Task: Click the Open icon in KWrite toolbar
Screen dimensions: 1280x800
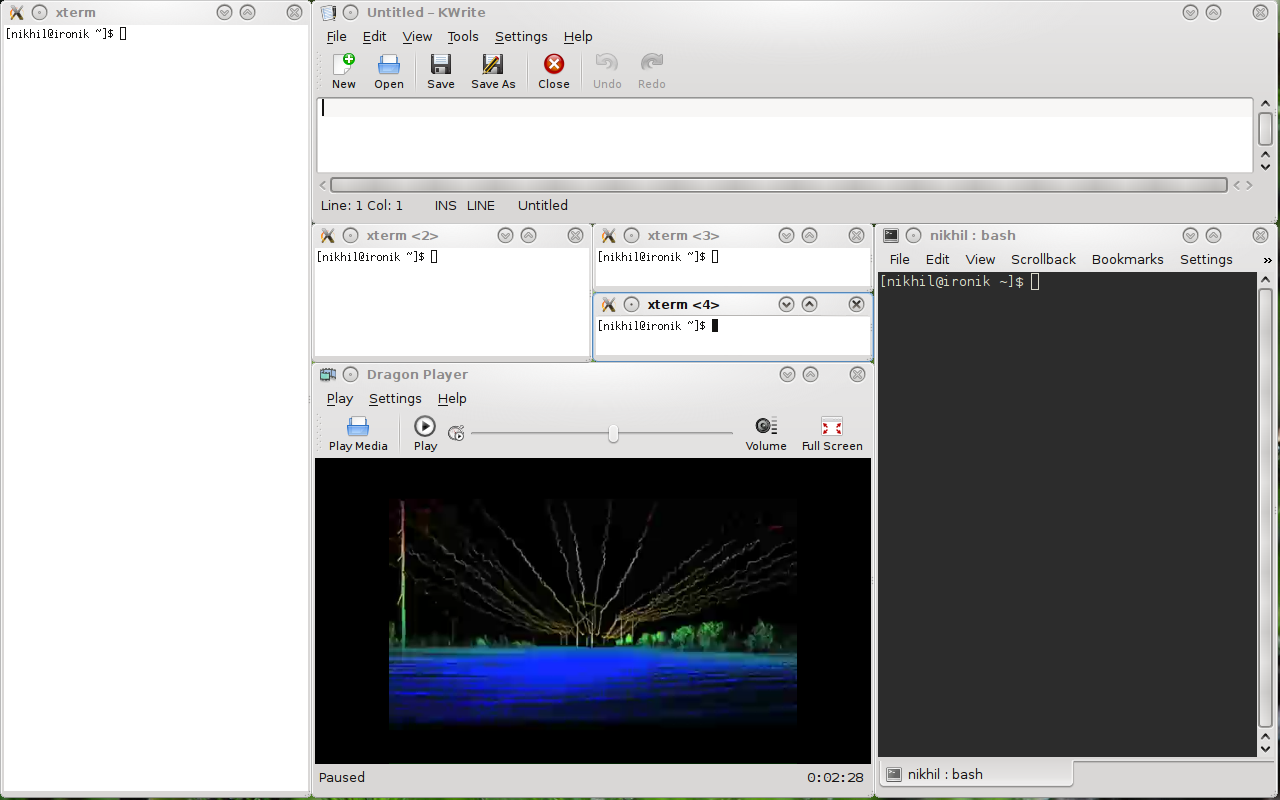Action: coord(389,65)
